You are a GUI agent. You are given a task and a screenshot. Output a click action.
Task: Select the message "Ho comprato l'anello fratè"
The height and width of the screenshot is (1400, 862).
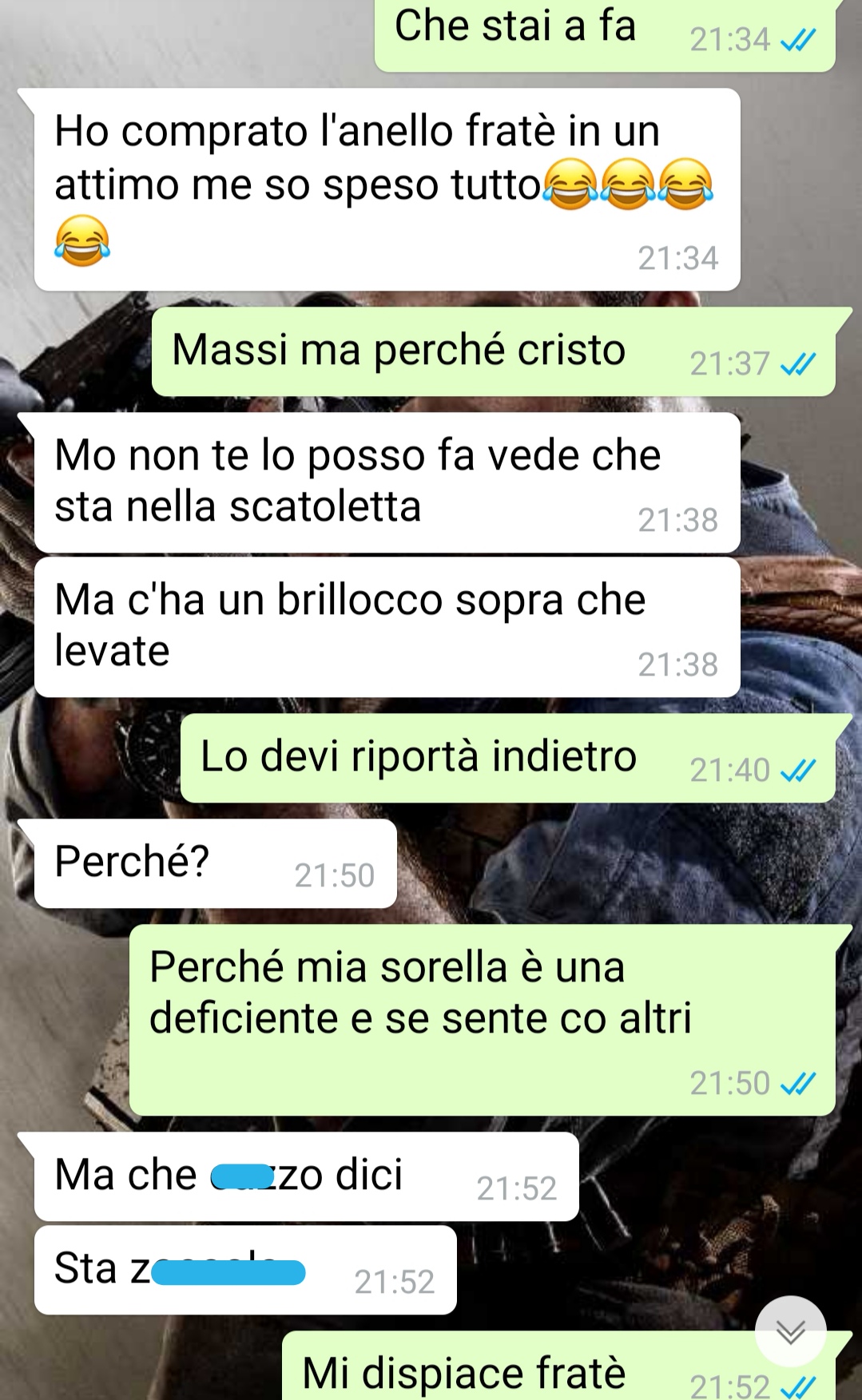(387, 189)
